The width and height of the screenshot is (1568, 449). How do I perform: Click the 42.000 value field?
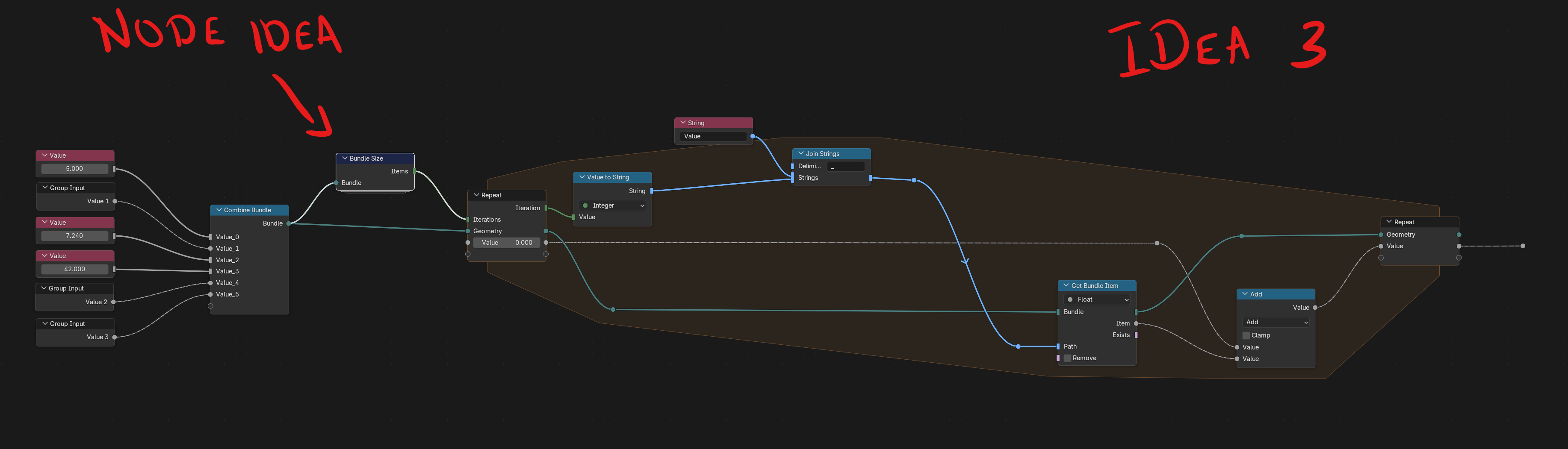(75, 269)
